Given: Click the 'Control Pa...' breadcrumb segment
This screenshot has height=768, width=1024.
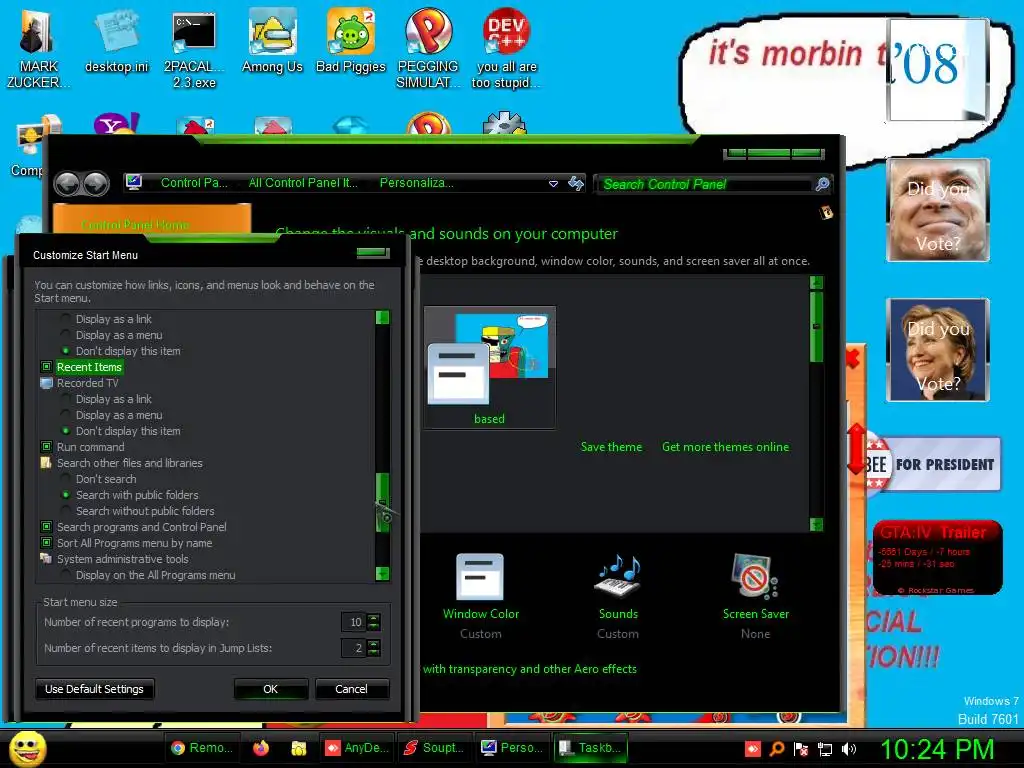Looking at the screenshot, I should pyautogui.click(x=194, y=183).
